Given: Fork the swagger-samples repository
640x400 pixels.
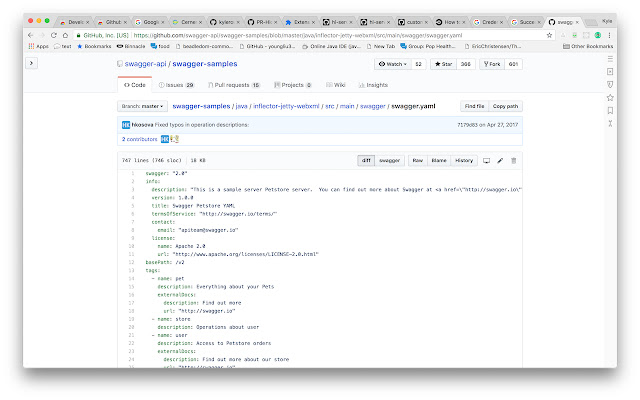Looking at the screenshot, I should [x=491, y=64].
